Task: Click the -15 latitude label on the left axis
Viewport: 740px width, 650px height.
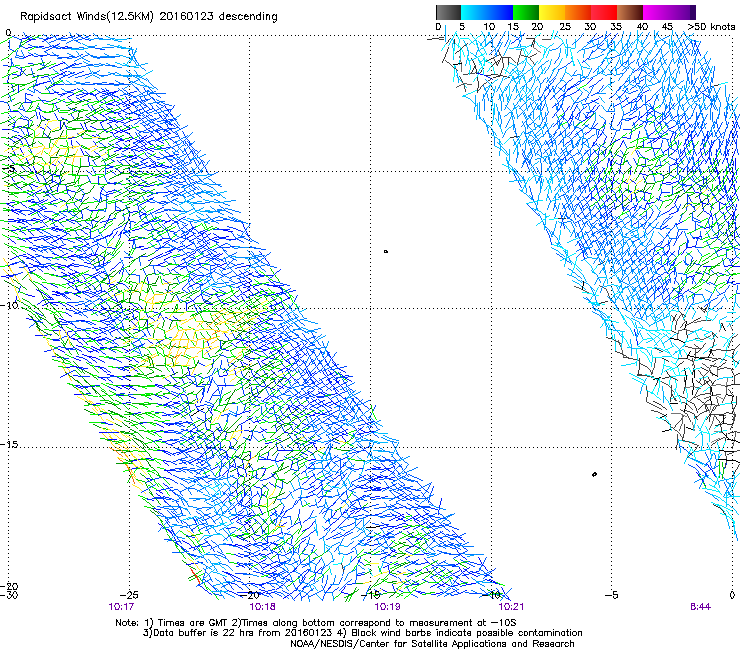Action: point(9,445)
